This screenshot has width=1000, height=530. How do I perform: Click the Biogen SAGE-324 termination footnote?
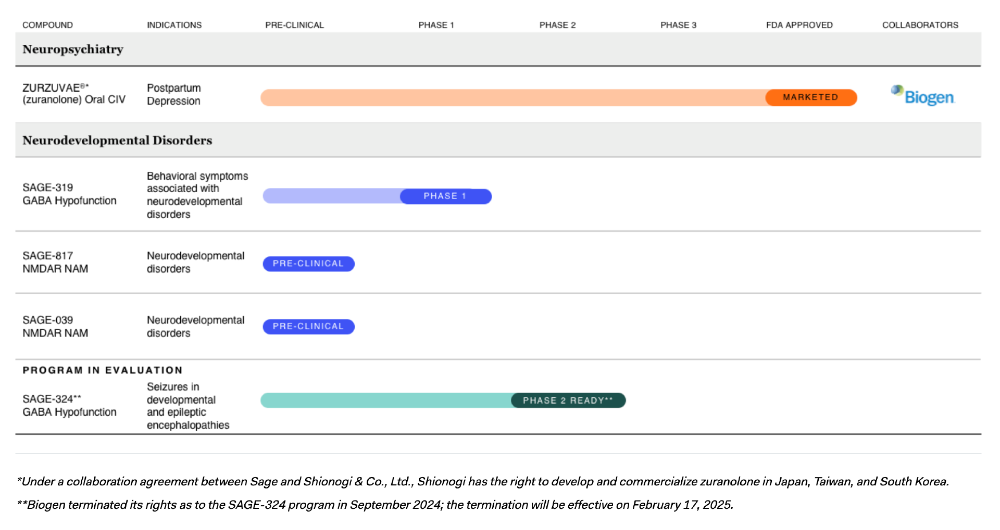click(x=375, y=505)
